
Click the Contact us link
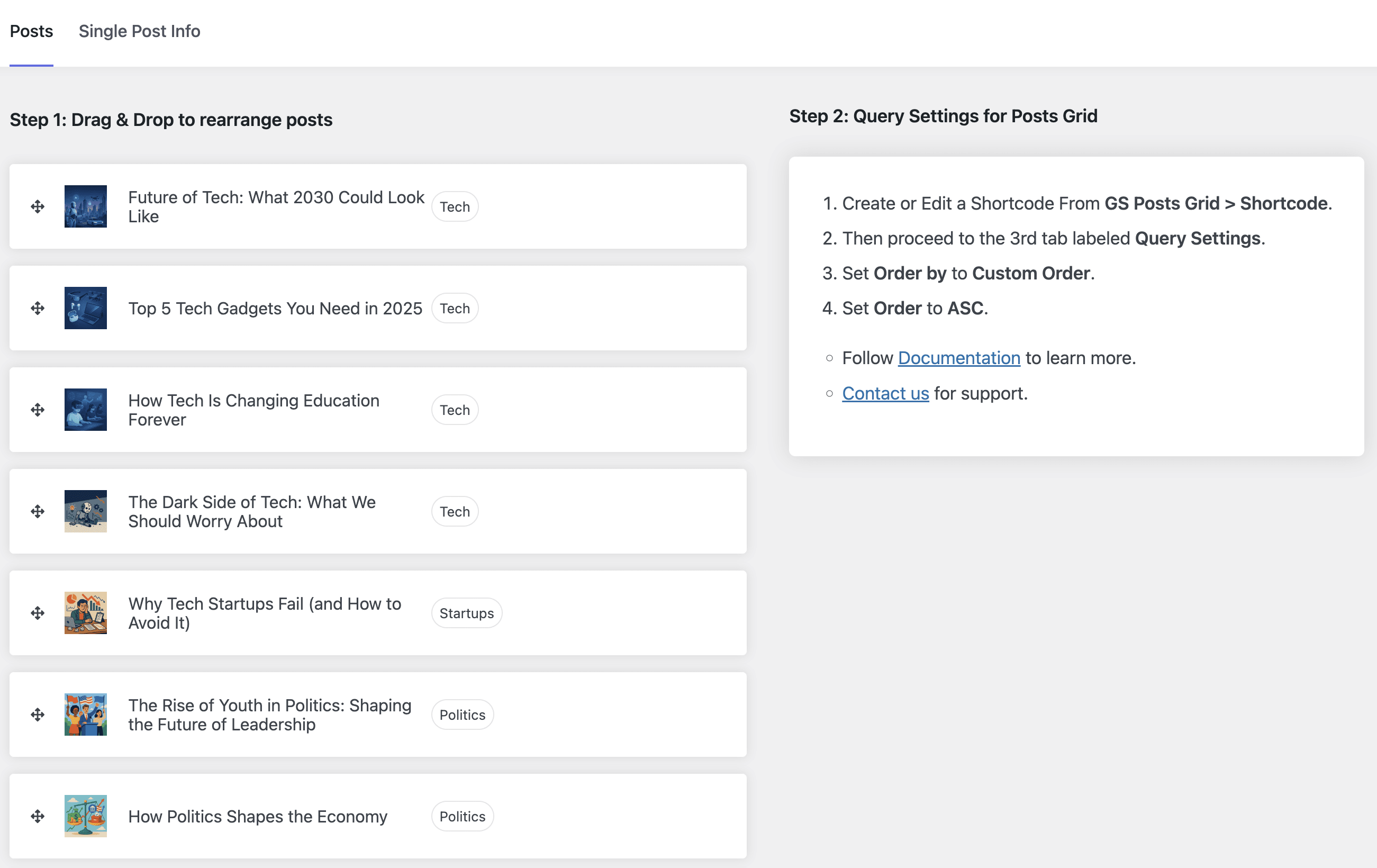885,393
